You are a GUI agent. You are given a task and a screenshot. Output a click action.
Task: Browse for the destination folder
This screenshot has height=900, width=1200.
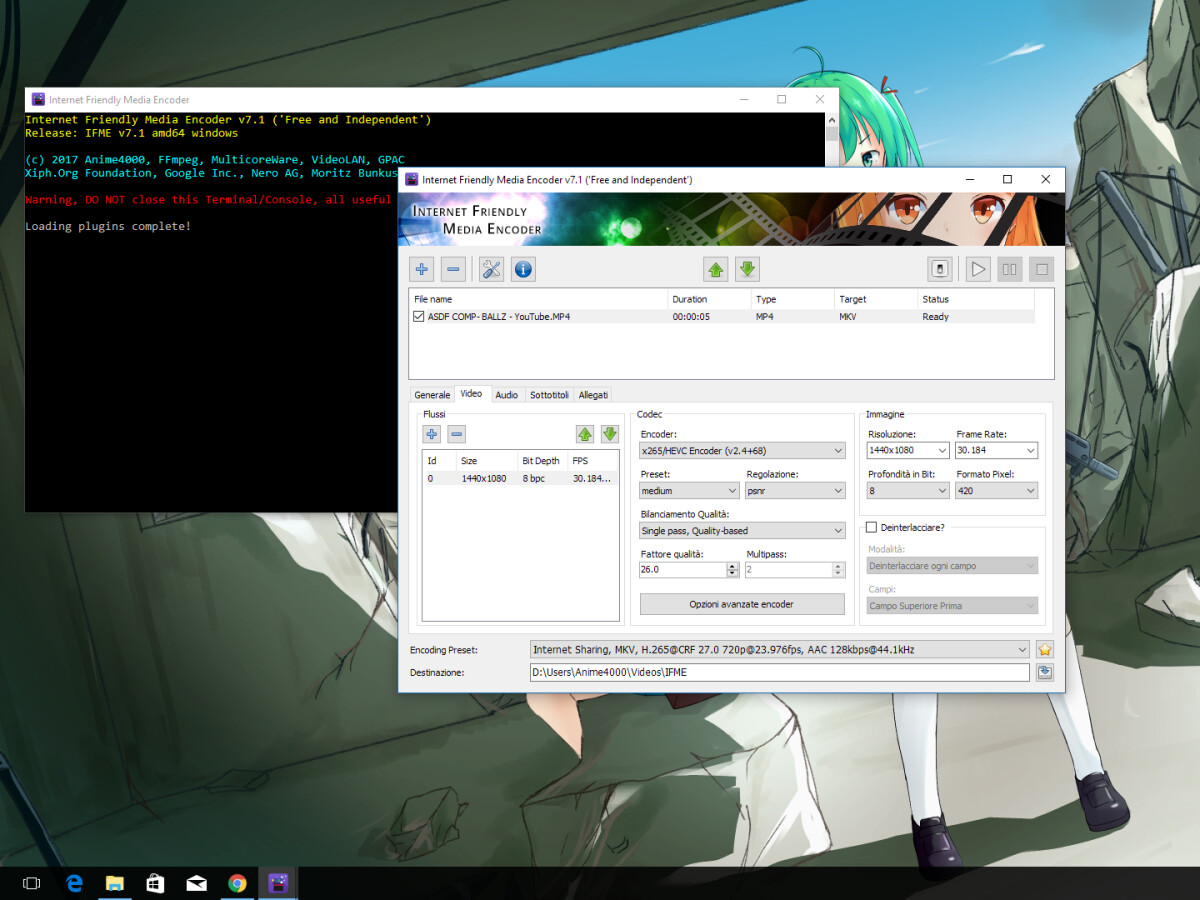(1045, 672)
